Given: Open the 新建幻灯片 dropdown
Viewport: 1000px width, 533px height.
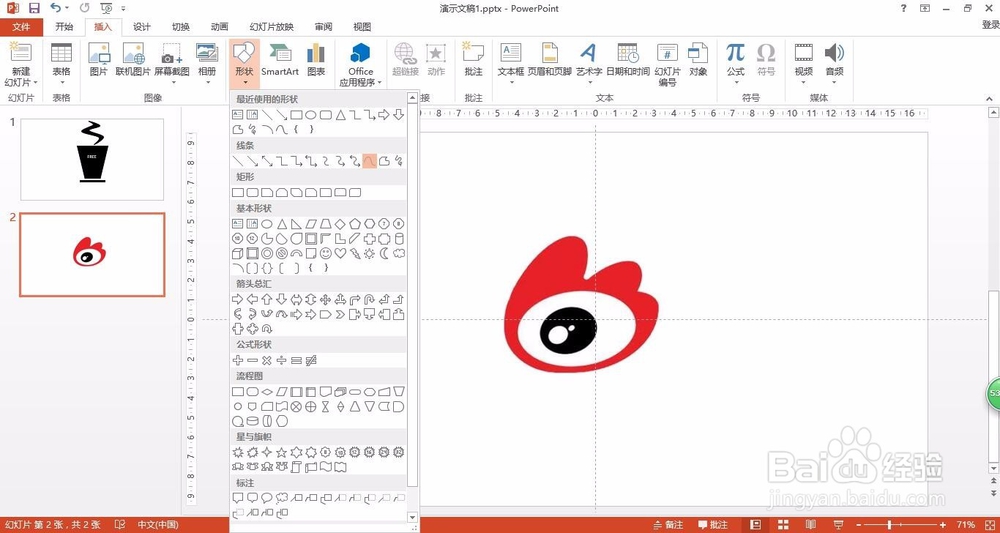Looking at the screenshot, I should (x=21, y=77).
